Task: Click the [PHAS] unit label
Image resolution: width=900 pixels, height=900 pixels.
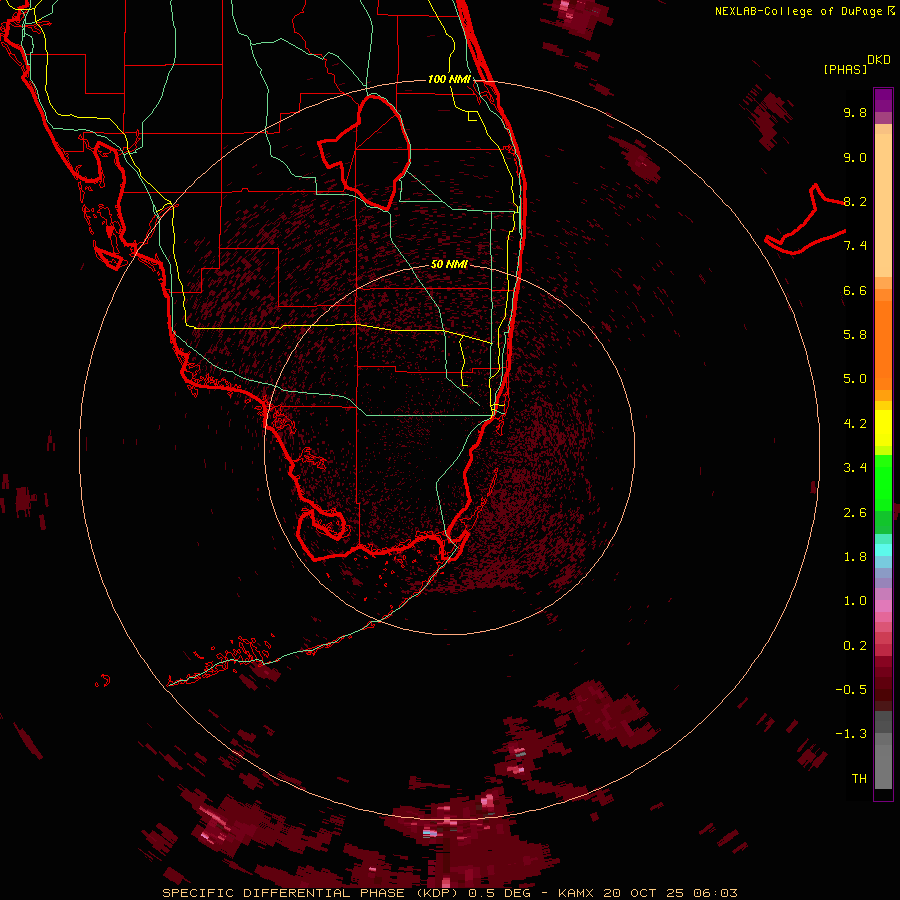Action: [x=845, y=69]
